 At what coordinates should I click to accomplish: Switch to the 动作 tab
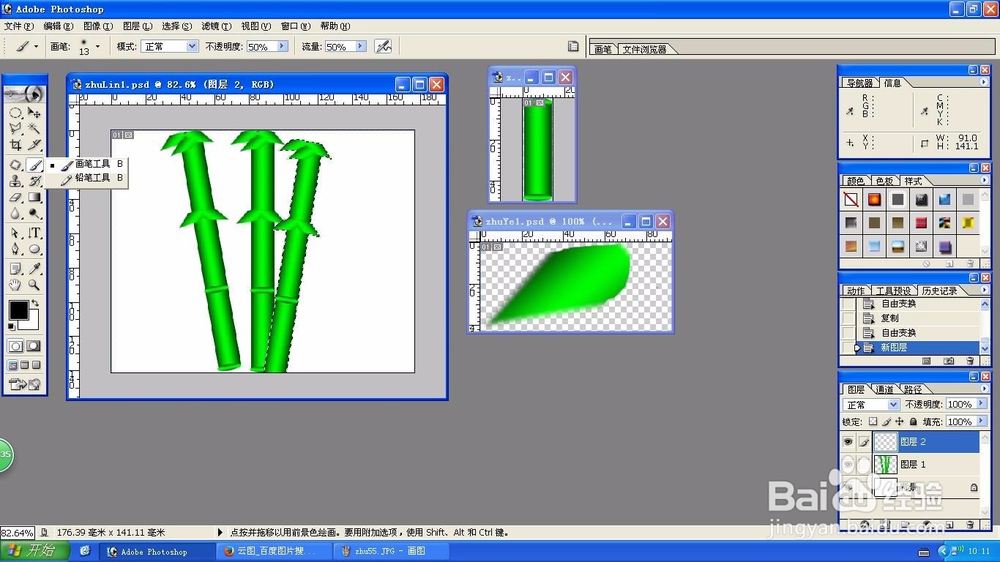click(x=855, y=291)
